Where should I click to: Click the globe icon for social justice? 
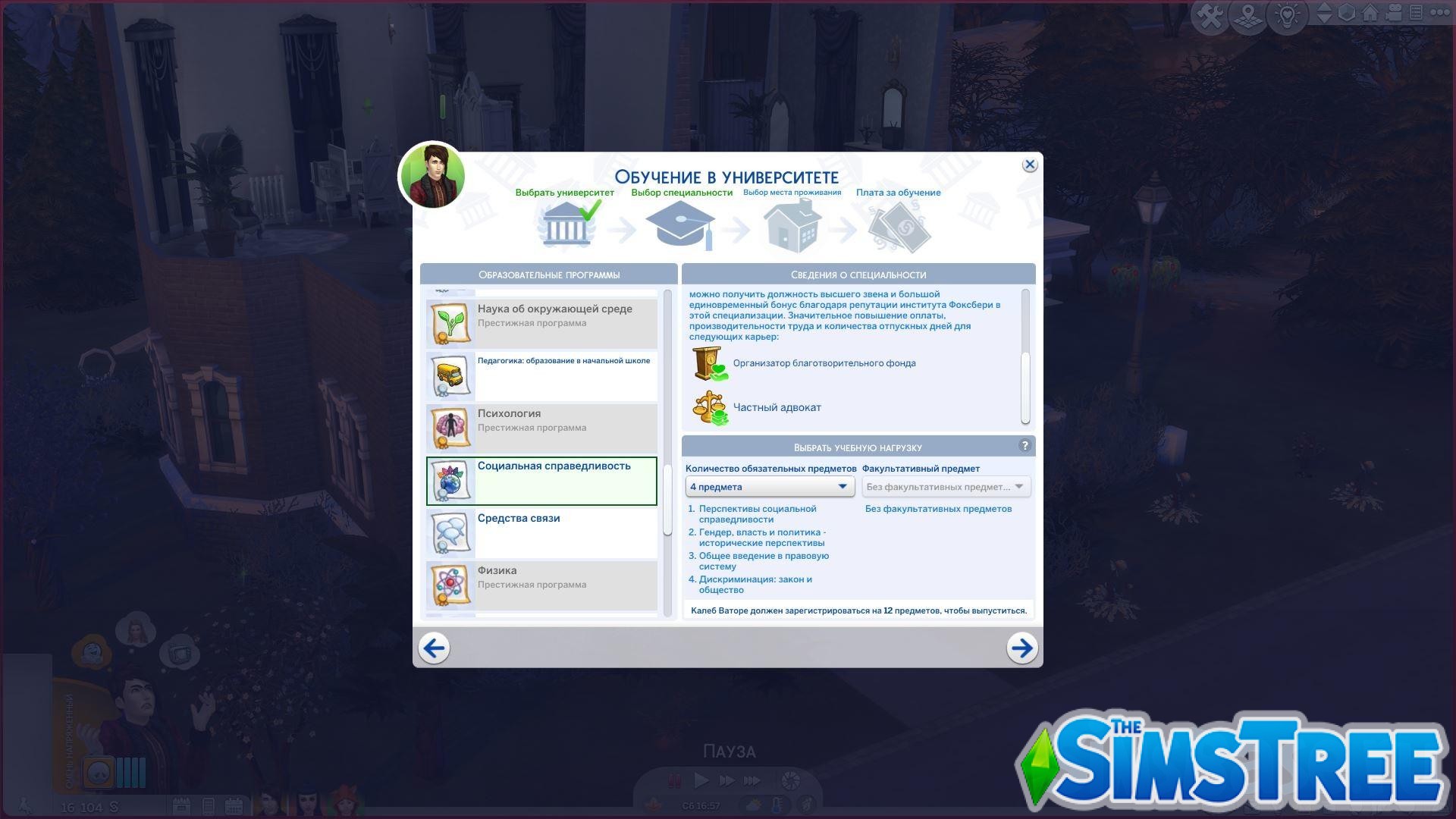pos(450,481)
